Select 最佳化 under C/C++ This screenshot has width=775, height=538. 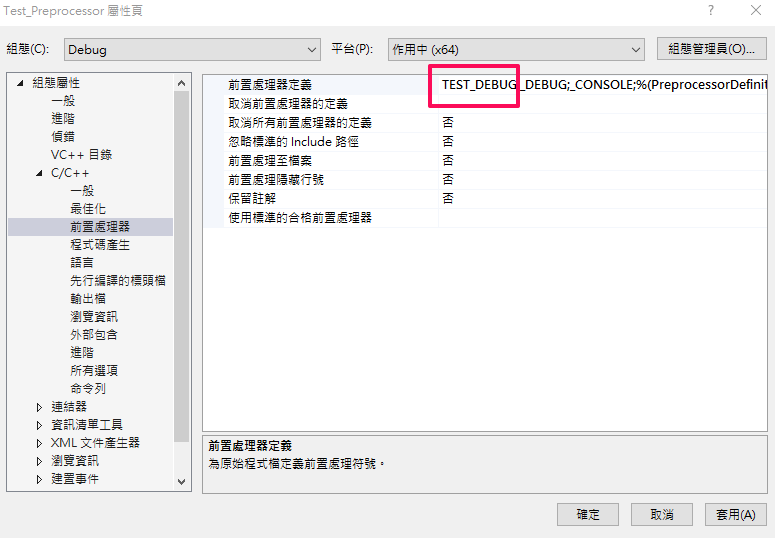point(88,209)
